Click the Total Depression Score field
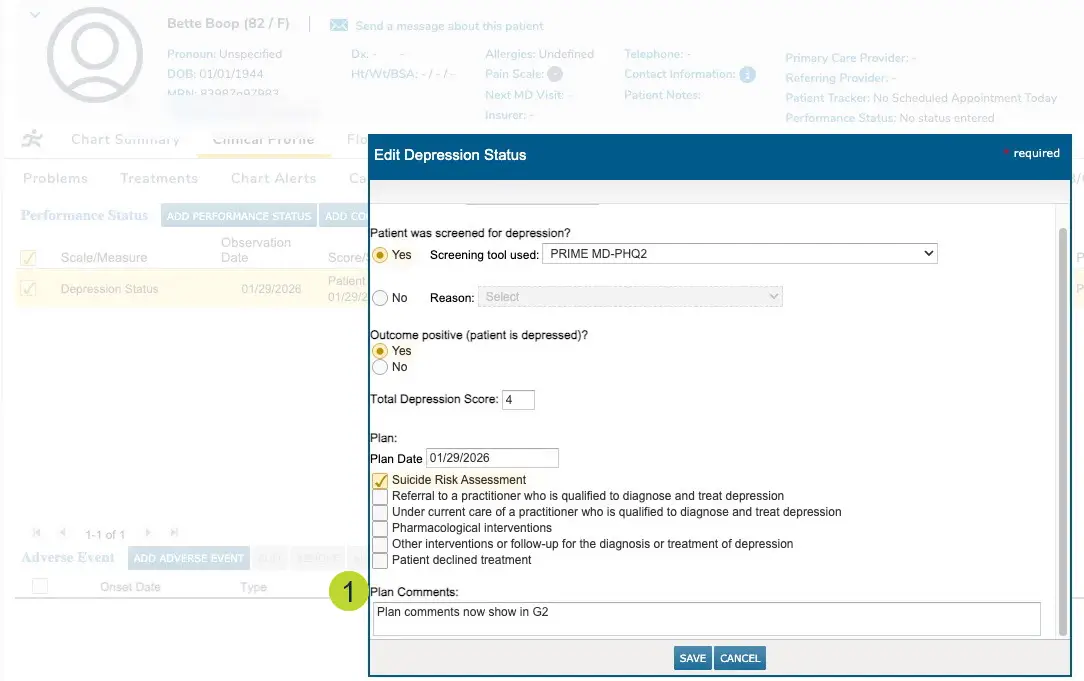1084x681 pixels. (x=518, y=400)
